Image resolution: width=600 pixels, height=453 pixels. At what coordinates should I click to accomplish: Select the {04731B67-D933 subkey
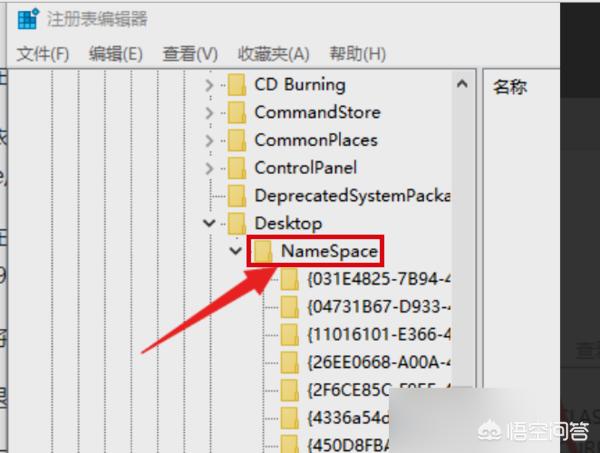pyautogui.click(x=366, y=306)
